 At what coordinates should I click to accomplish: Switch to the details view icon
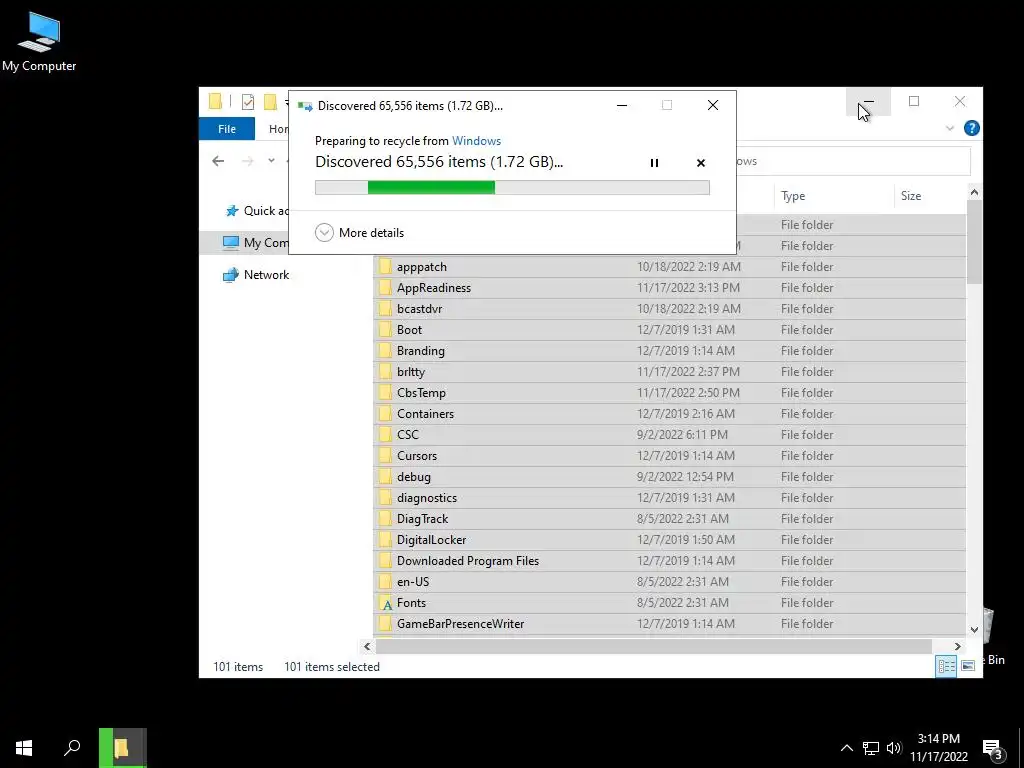[946, 666]
